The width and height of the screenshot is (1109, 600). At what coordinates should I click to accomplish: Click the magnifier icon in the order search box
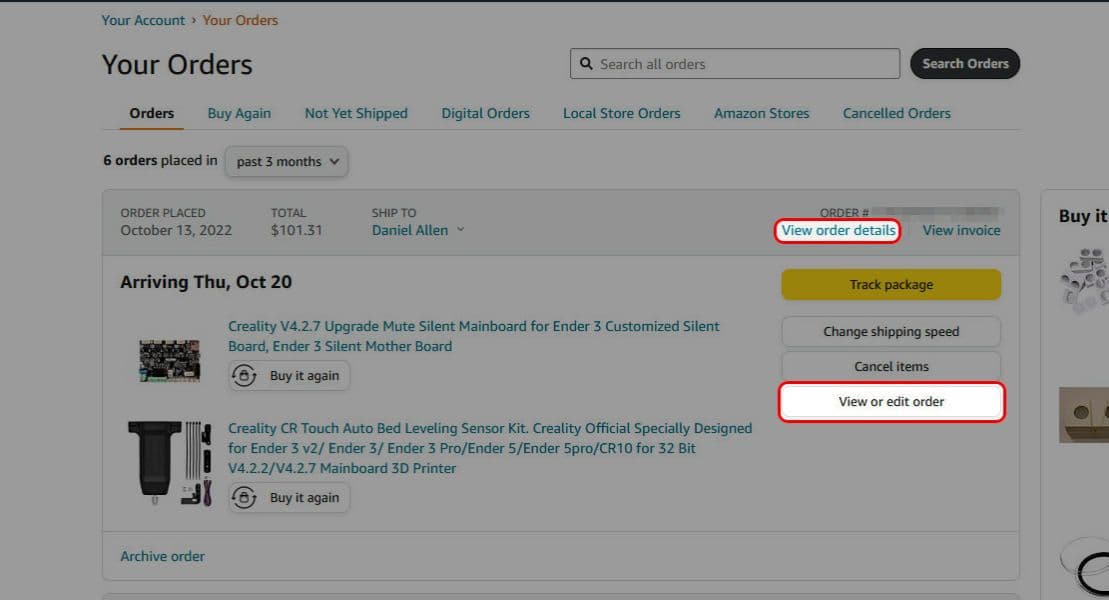point(586,63)
